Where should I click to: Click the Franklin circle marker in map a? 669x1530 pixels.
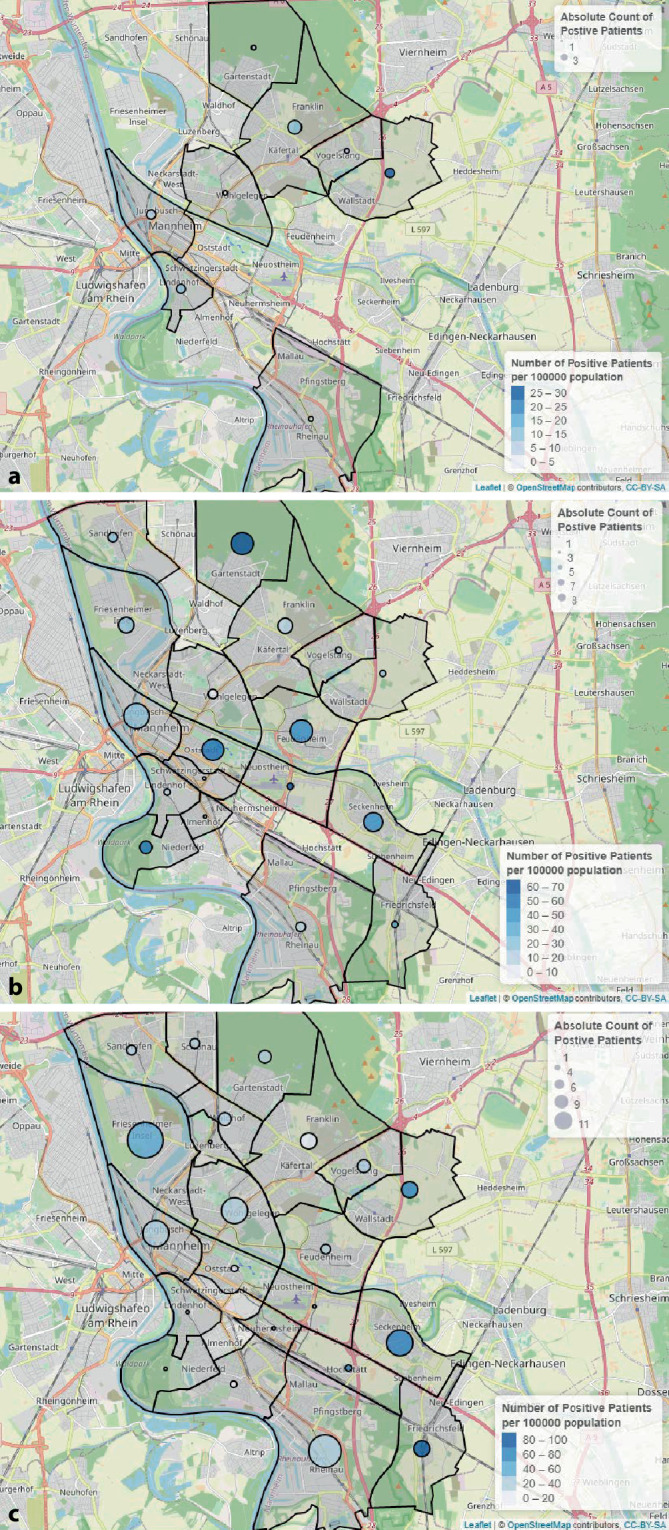pyautogui.click(x=294, y=127)
